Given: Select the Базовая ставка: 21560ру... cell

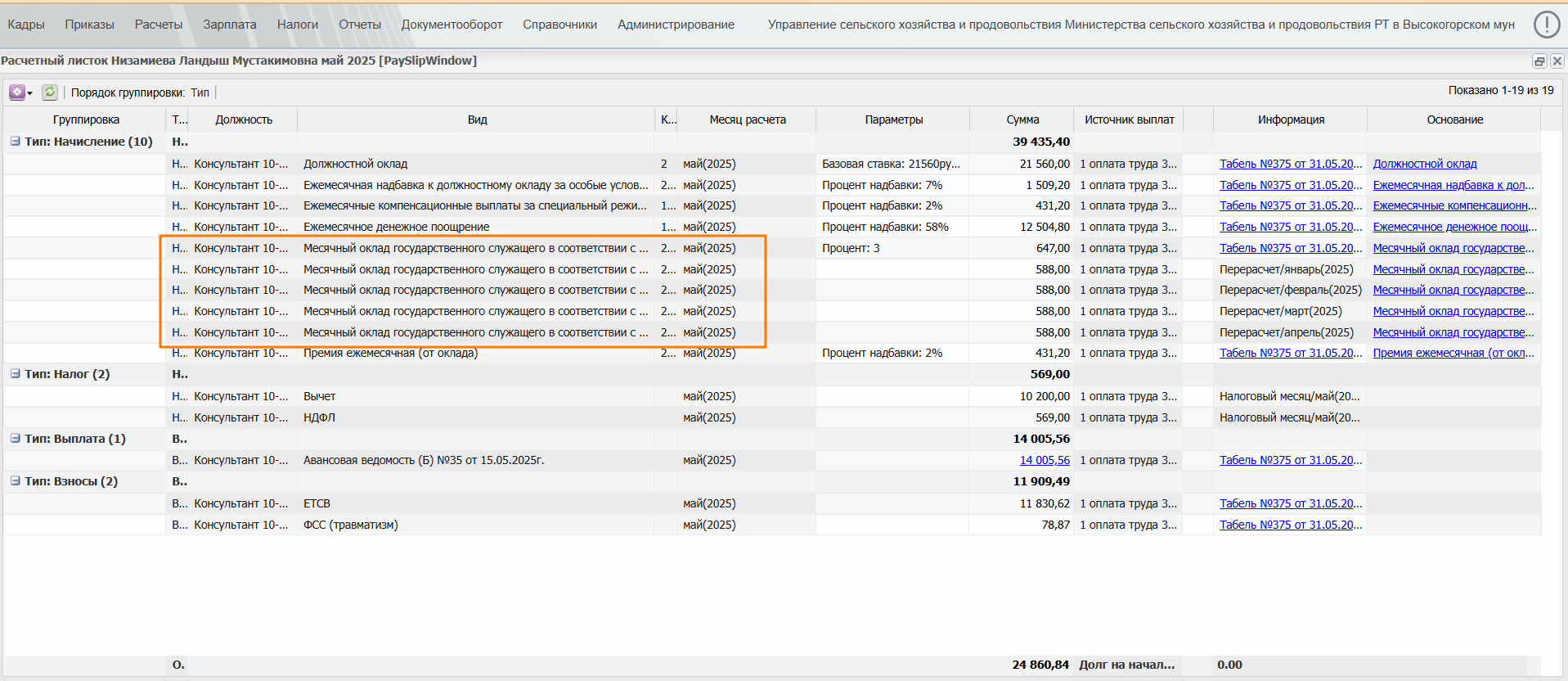Looking at the screenshot, I should pos(893,164).
